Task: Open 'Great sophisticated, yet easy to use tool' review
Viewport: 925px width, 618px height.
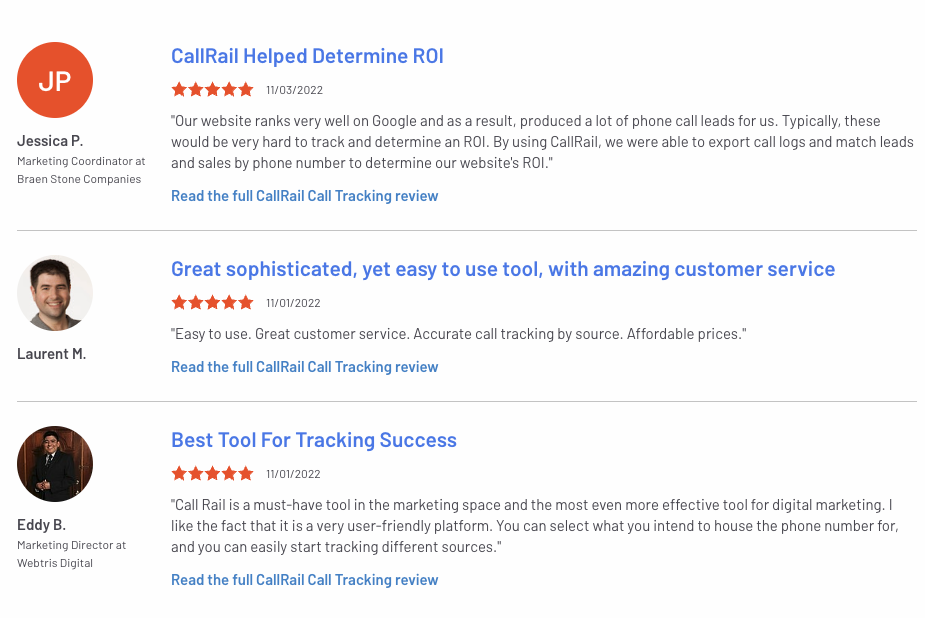Action: tap(502, 268)
